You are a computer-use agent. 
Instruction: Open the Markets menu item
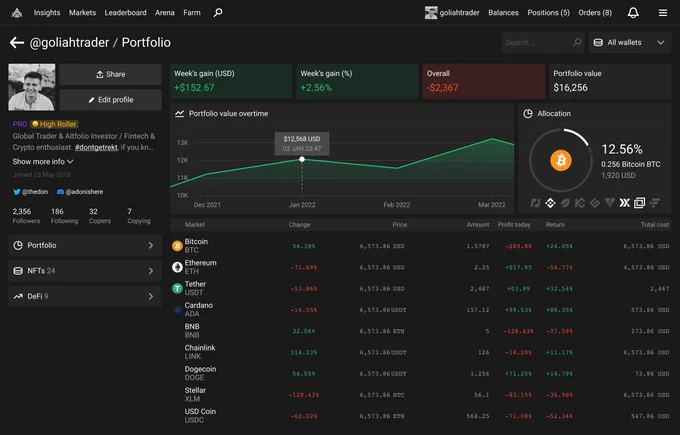point(82,13)
